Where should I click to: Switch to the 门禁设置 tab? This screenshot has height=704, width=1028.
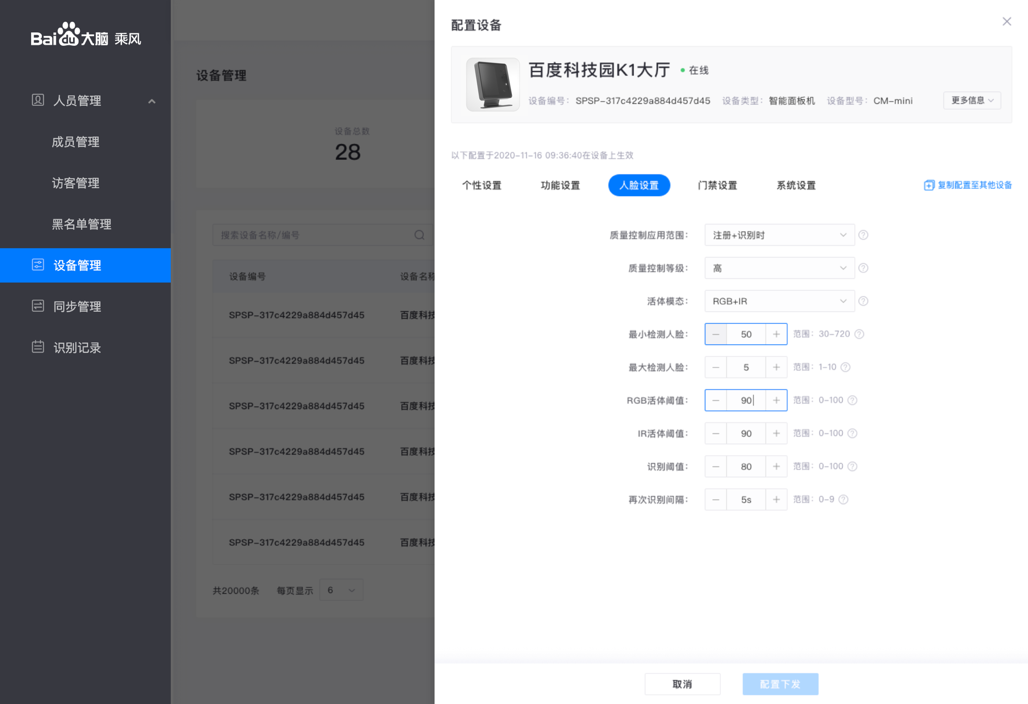[717, 185]
